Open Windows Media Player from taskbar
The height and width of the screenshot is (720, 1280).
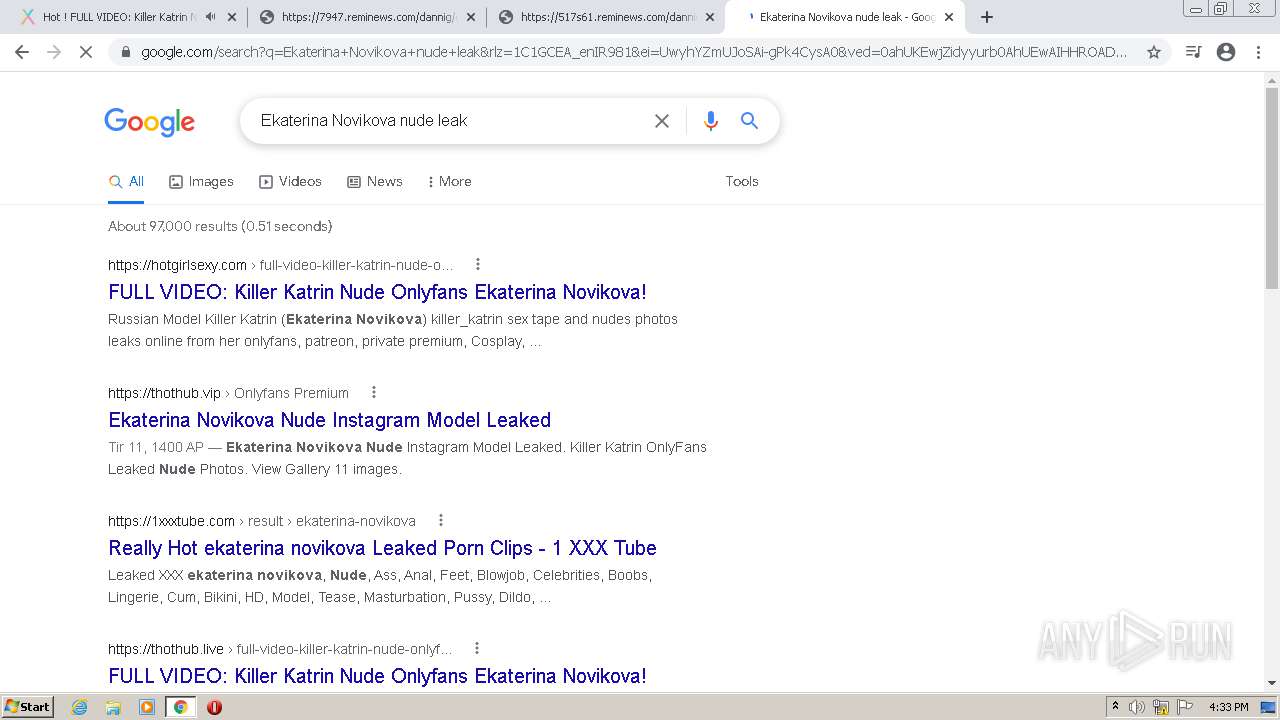[x=146, y=707]
